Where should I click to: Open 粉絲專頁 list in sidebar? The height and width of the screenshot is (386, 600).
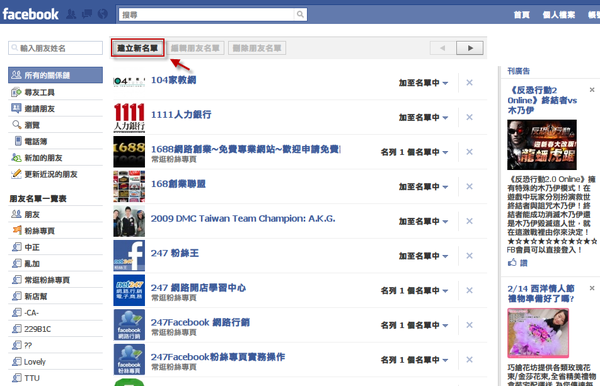pos(55,231)
